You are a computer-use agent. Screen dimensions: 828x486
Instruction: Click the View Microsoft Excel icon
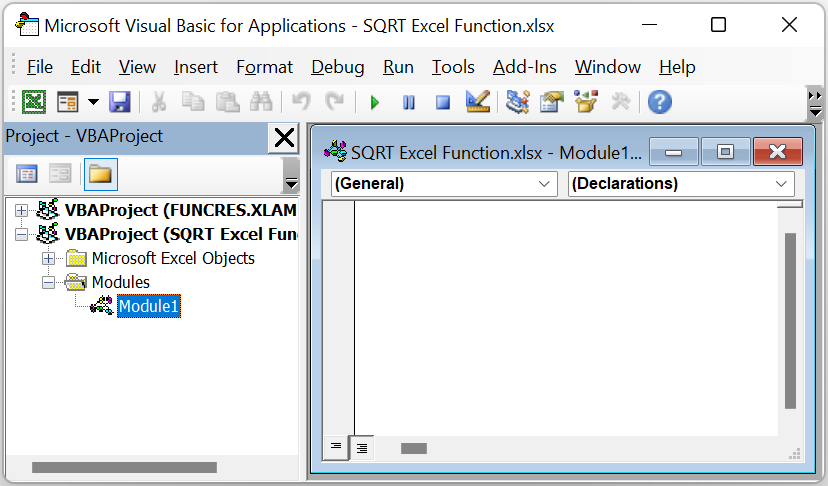coord(34,101)
